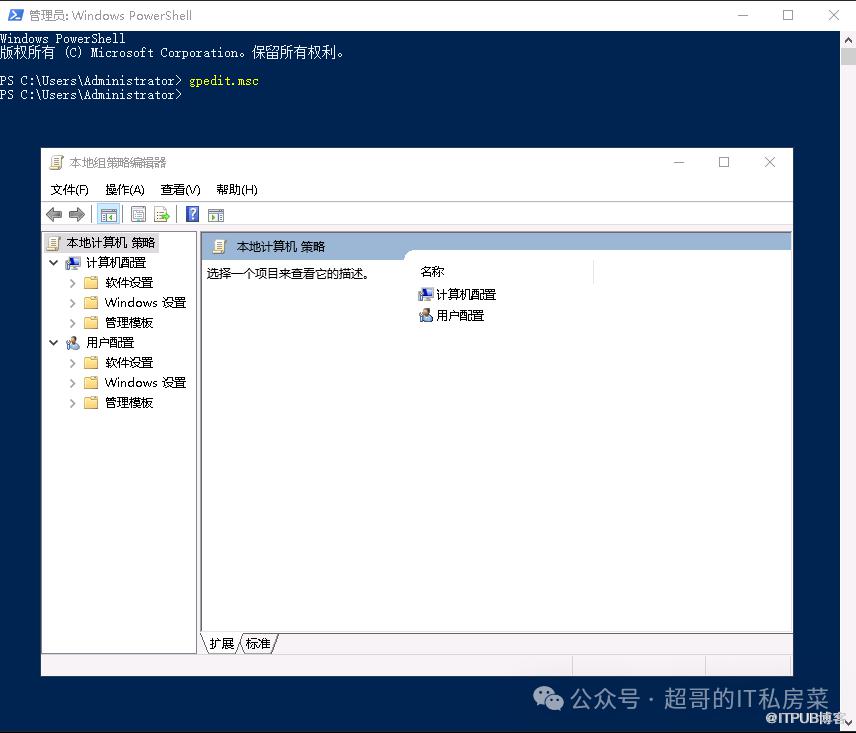Click the 用户配置 user icon in tree
The image size is (856, 733).
[73, 343]
